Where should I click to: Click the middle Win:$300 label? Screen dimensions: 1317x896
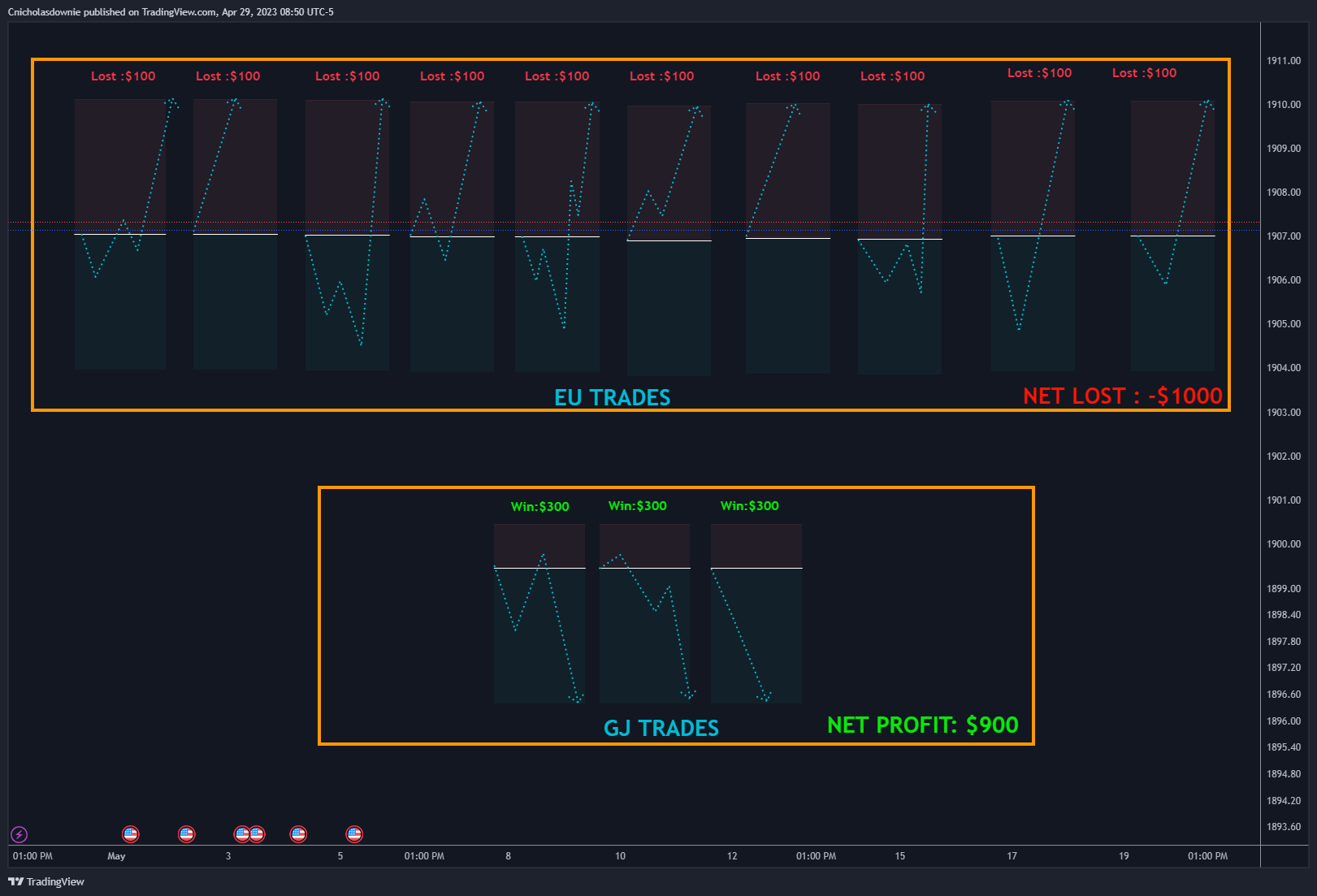coord(638,505)
